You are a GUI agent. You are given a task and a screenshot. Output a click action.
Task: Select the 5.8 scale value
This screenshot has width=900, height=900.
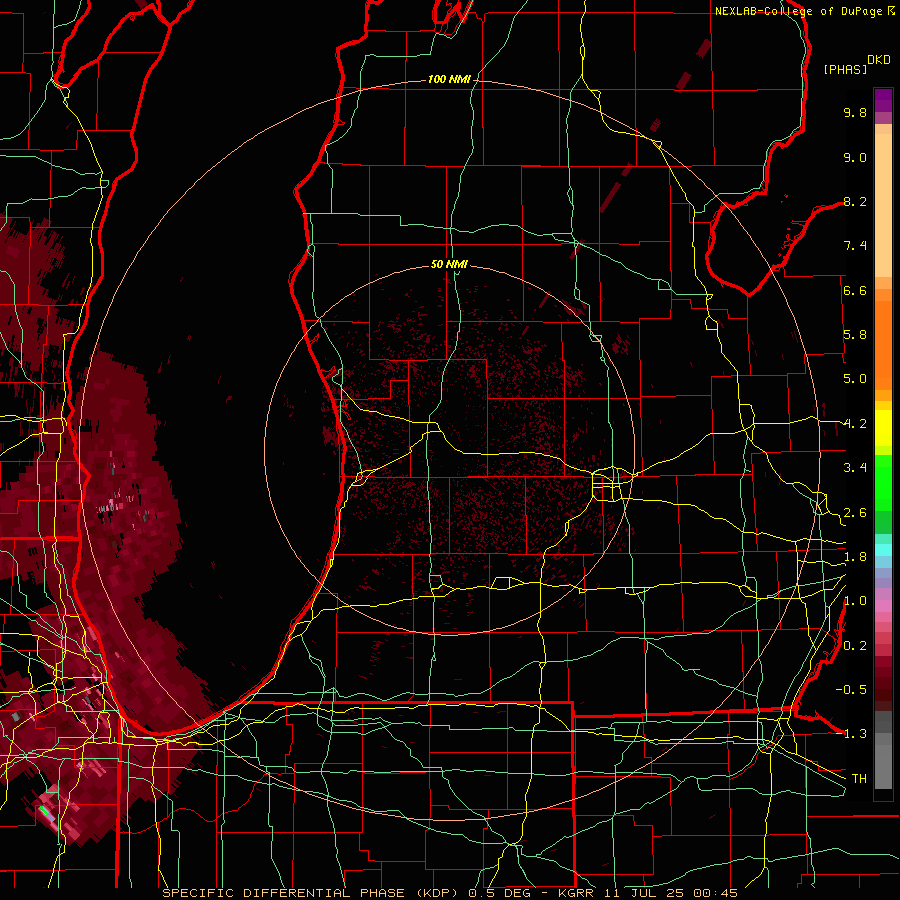coord(855,335)
